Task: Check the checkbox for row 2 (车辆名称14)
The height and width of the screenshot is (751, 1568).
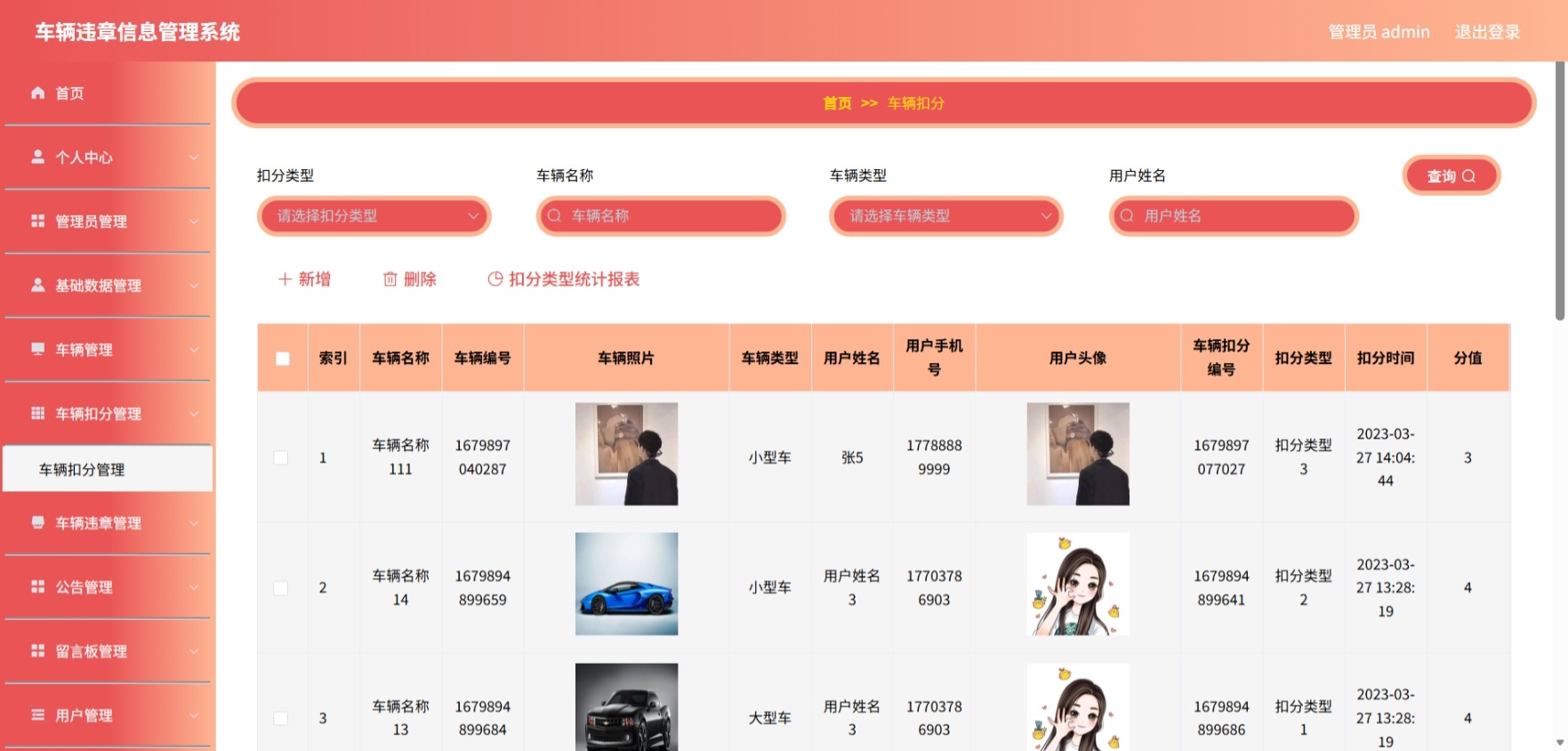Action: pos(281,588)
